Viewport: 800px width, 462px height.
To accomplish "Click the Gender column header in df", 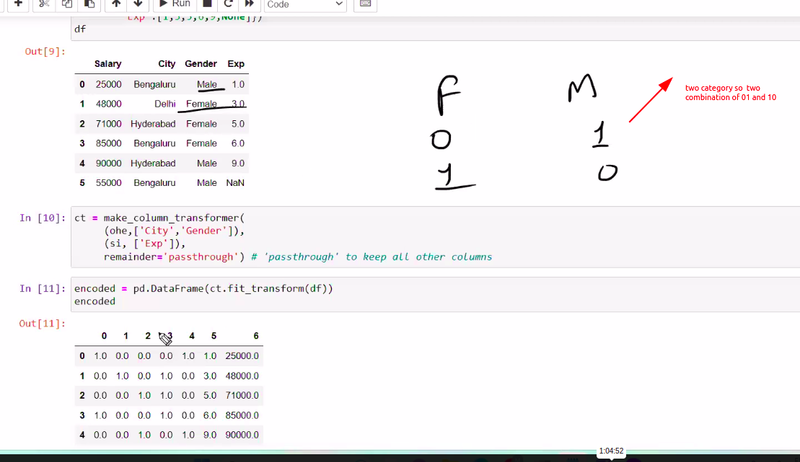I will coord(201,64).
